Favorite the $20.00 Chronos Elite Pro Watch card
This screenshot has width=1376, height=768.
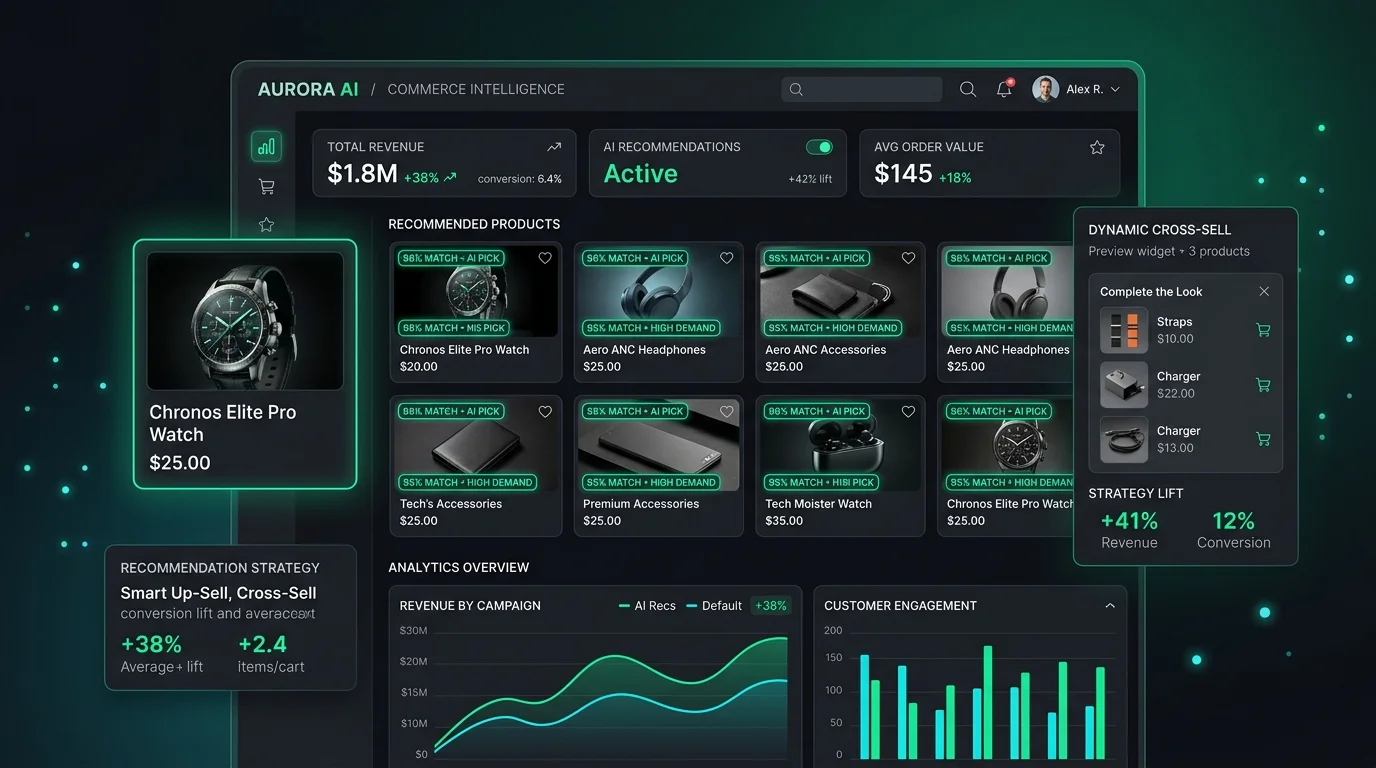(545, 258)
